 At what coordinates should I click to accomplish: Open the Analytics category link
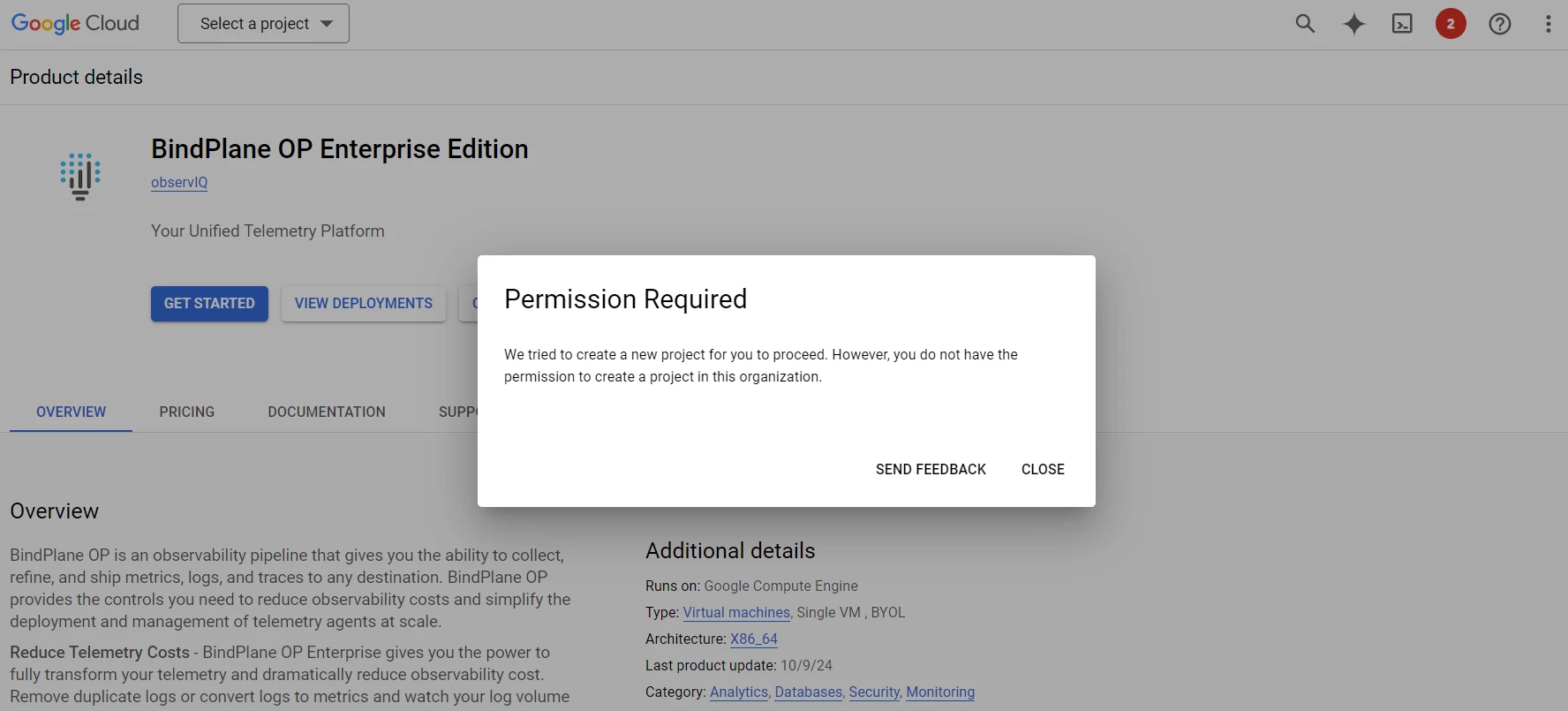739,692
